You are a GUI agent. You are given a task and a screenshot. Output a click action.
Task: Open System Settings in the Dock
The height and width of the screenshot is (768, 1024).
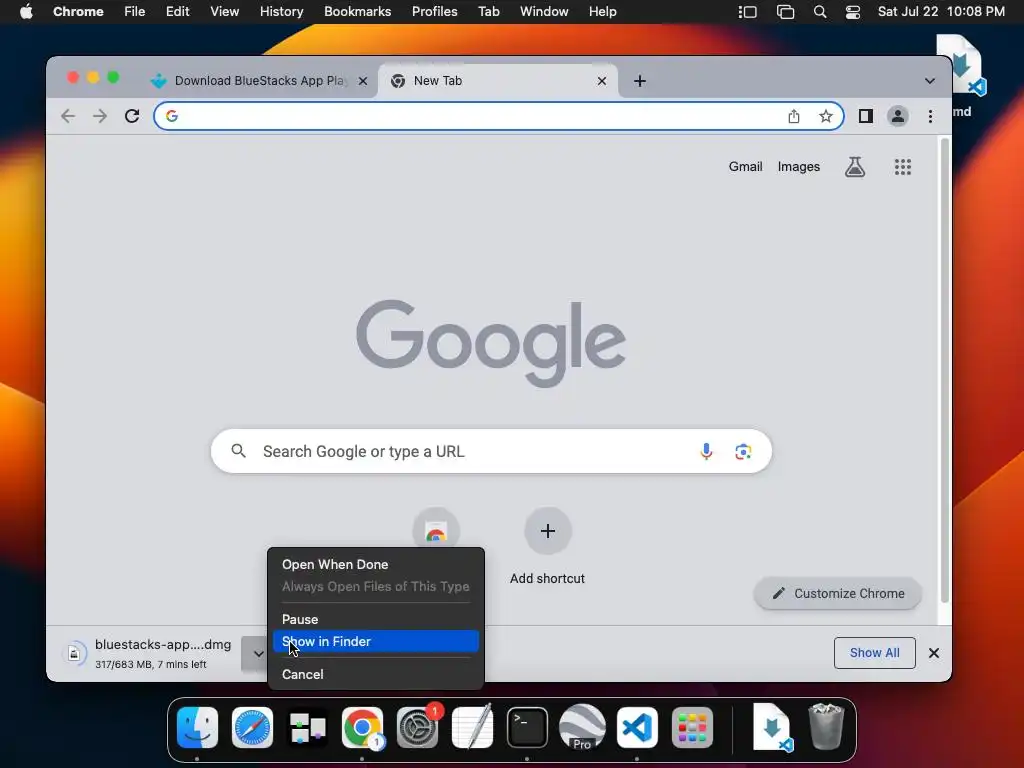point(417,727)
